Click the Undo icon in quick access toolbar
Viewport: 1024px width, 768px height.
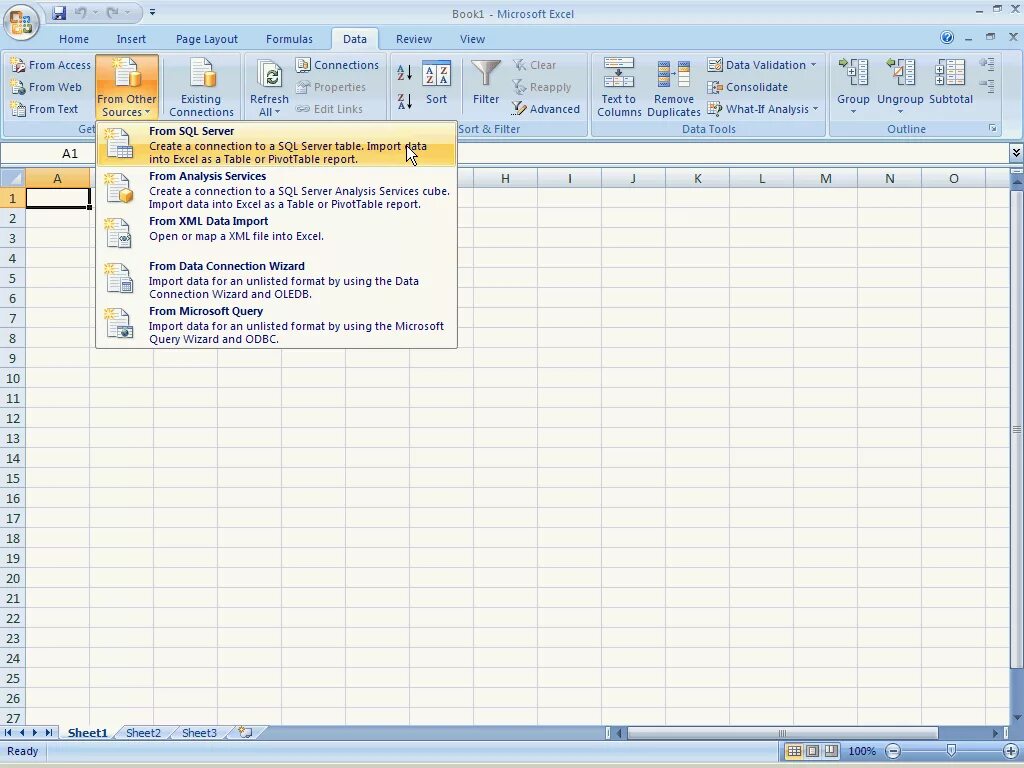click(80, 12)
